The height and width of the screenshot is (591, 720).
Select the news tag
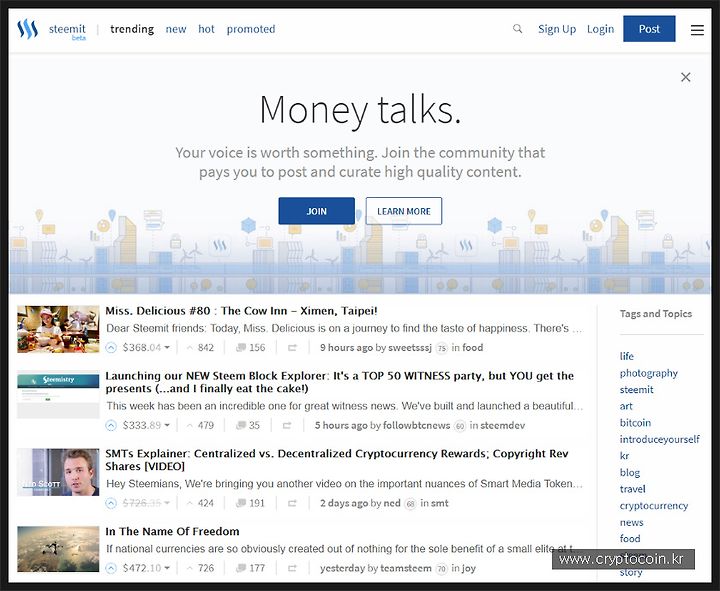tap(631, 523)
